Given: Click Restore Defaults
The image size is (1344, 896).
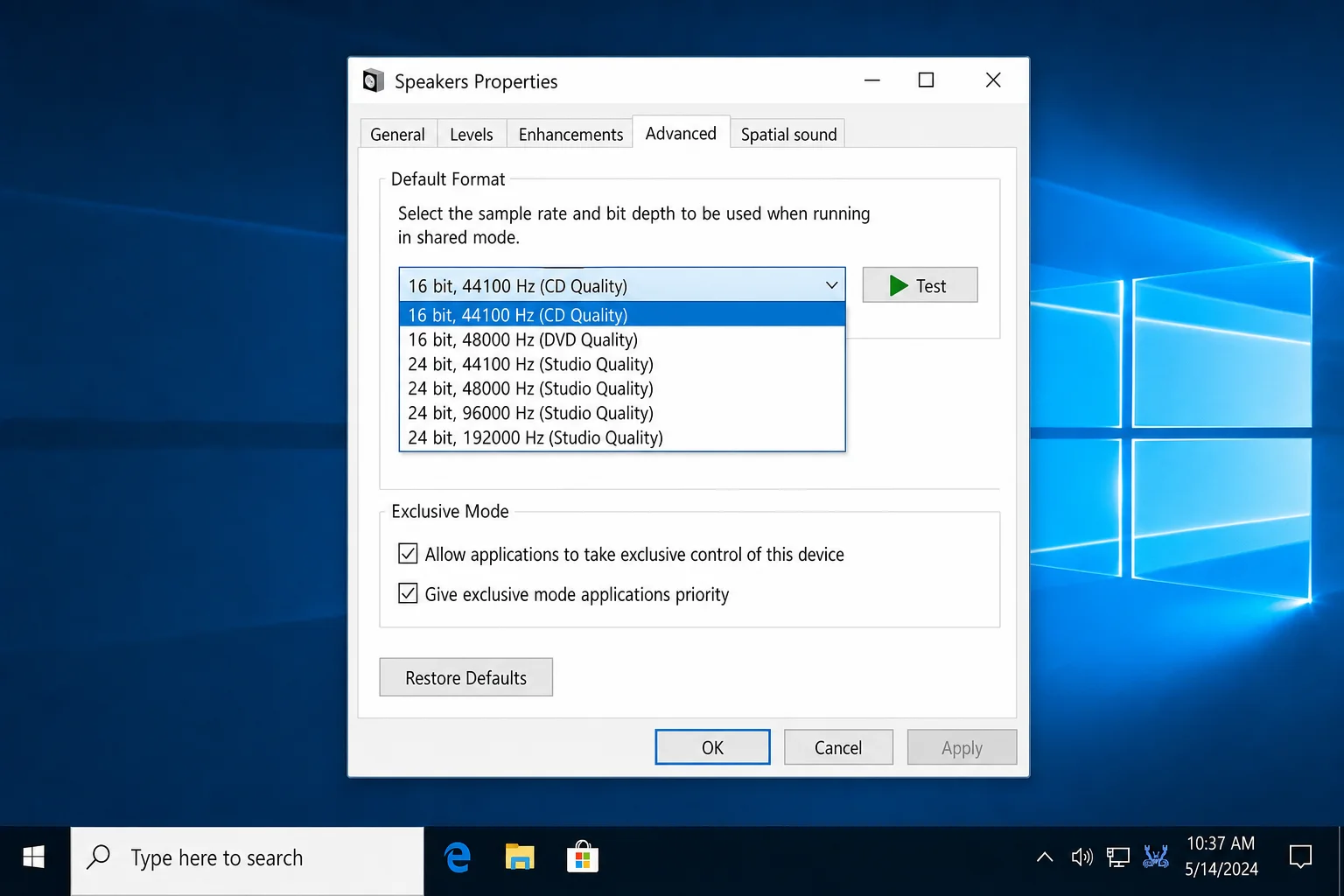Looking at the screenshot, I should click(465, 677).
